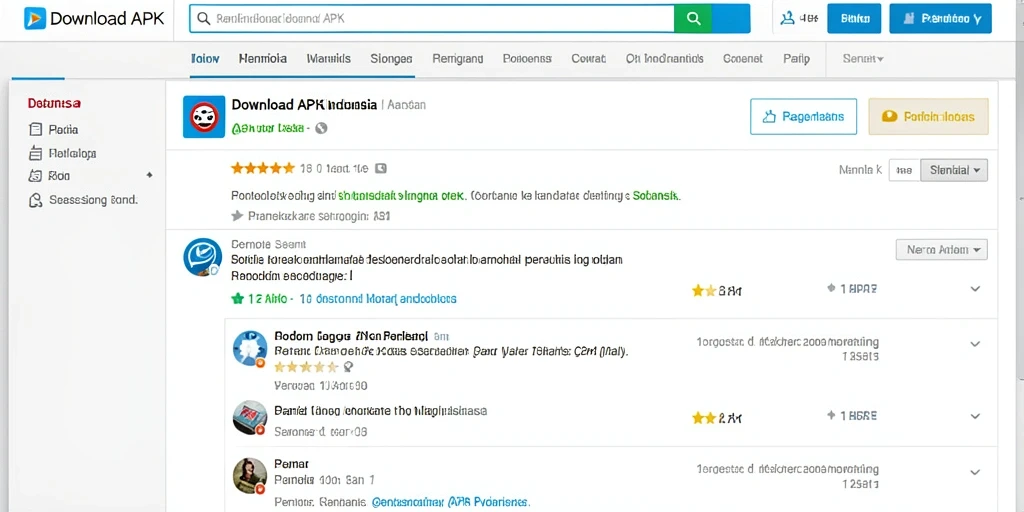
Task: Click the 1 HPAR vote counter
Action: (852, 288)
